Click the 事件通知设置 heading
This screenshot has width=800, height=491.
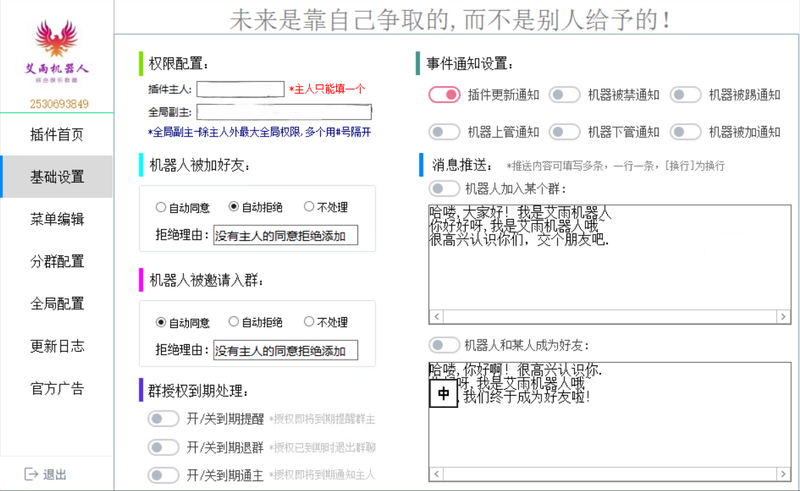(470, 64)
